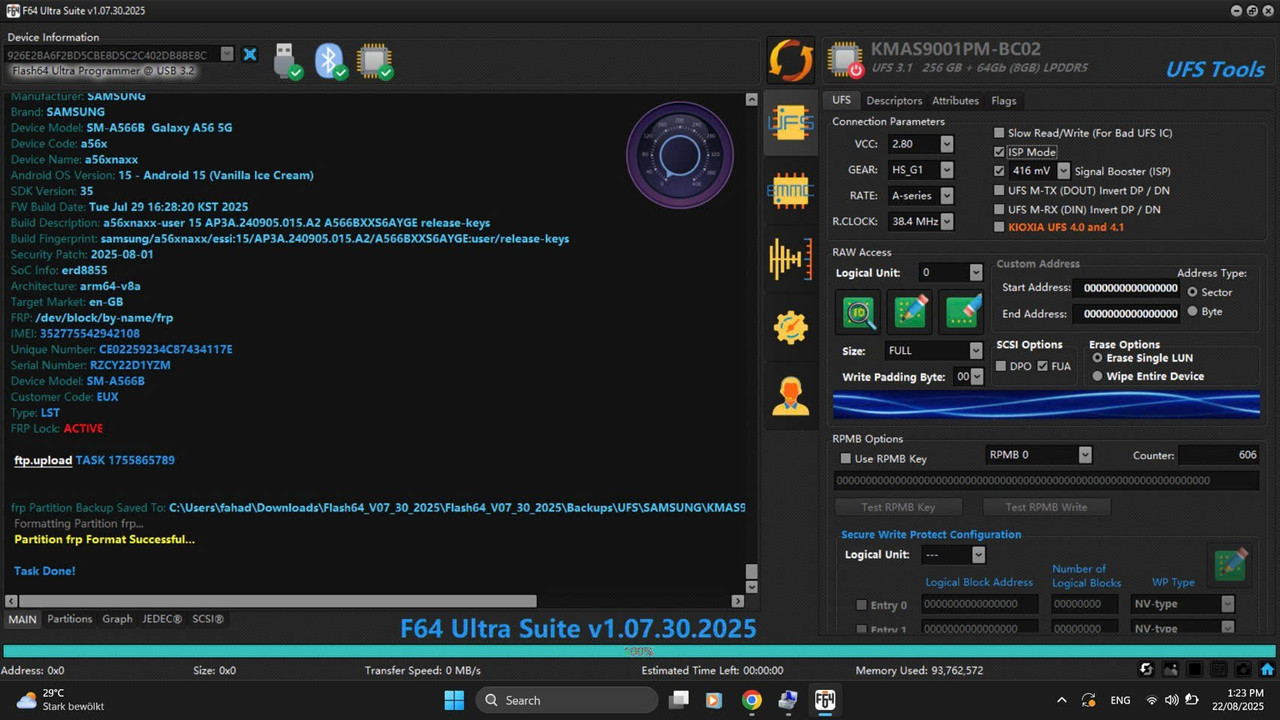This screenshot has width=1280, height=720.
Task: Click the Test RPMB Write button
Action: 1046,507
